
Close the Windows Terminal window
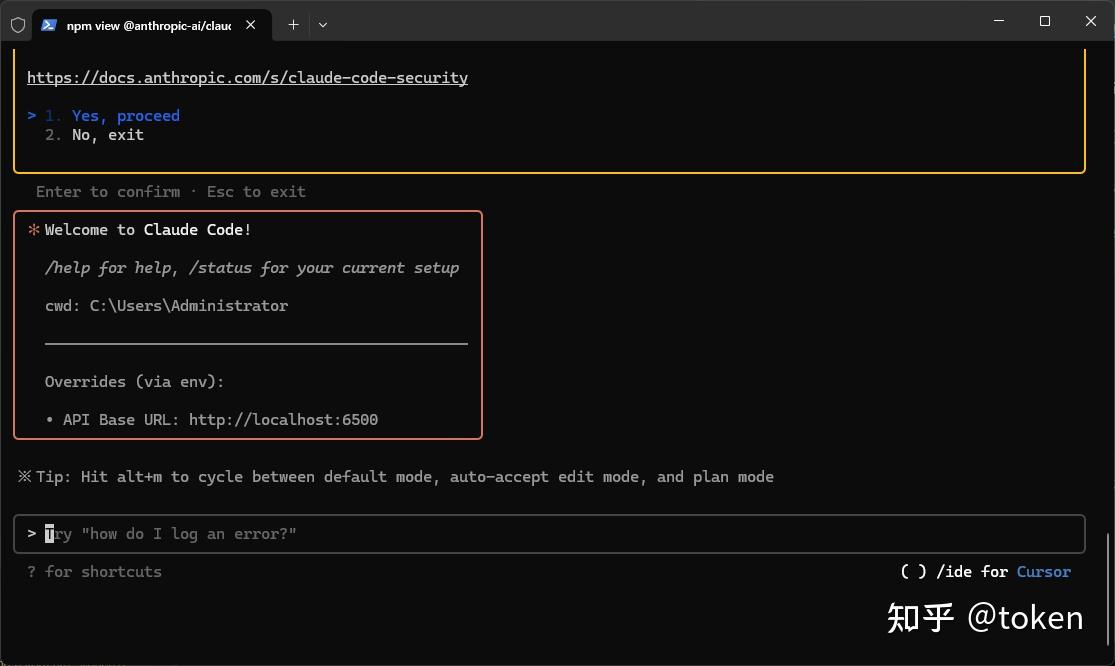point(1091,21)
